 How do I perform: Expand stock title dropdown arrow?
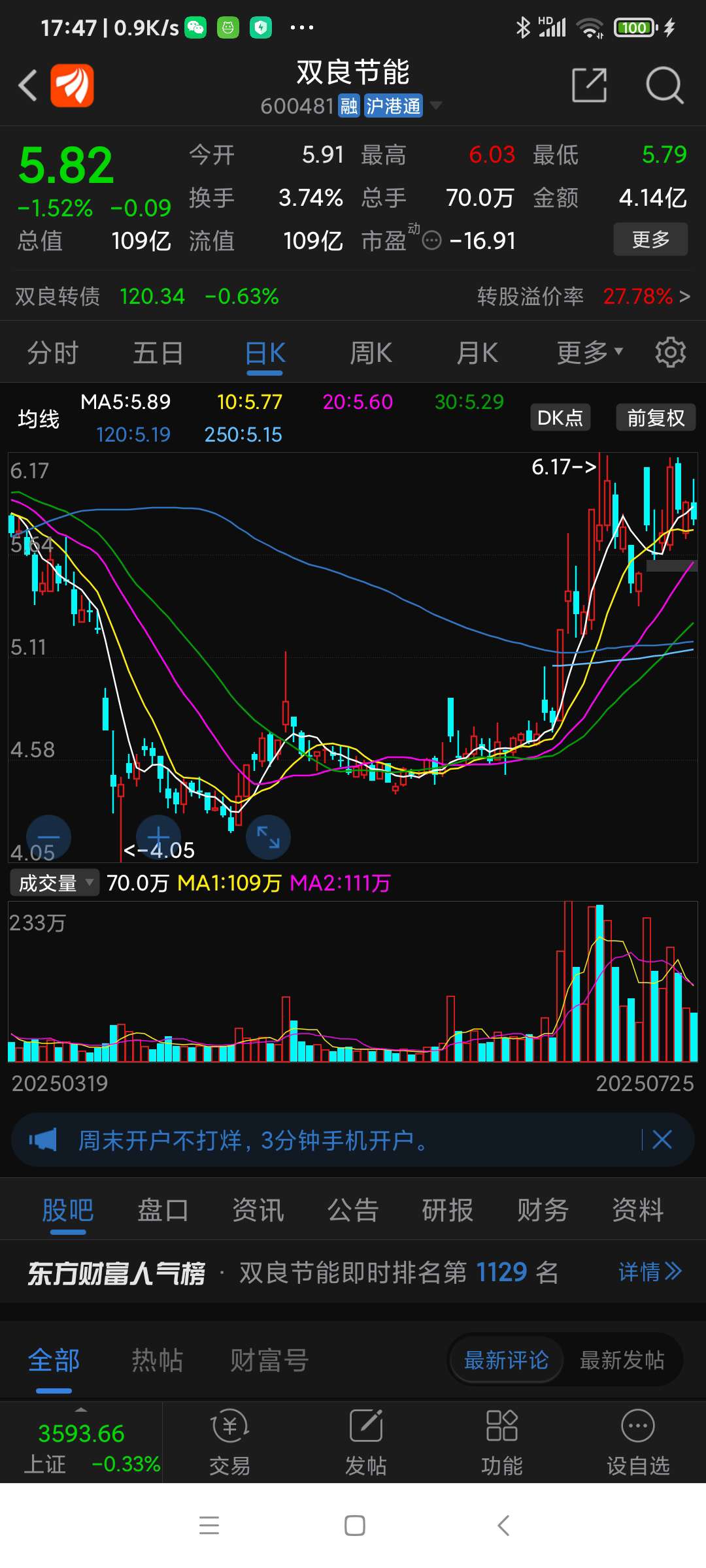coord(435,105)
